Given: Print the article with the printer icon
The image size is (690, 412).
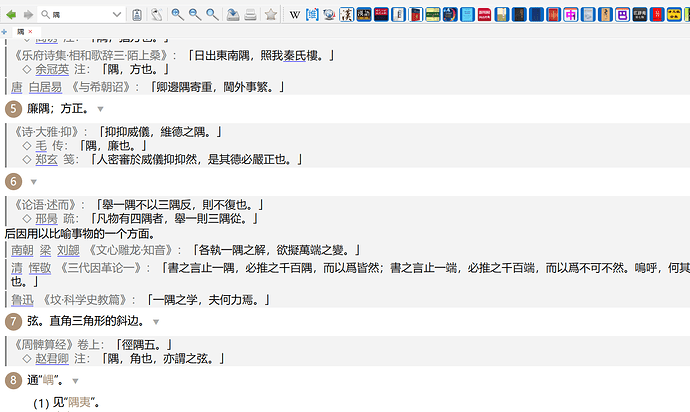Looking at the screenshot, I should [x=250, y=15].
